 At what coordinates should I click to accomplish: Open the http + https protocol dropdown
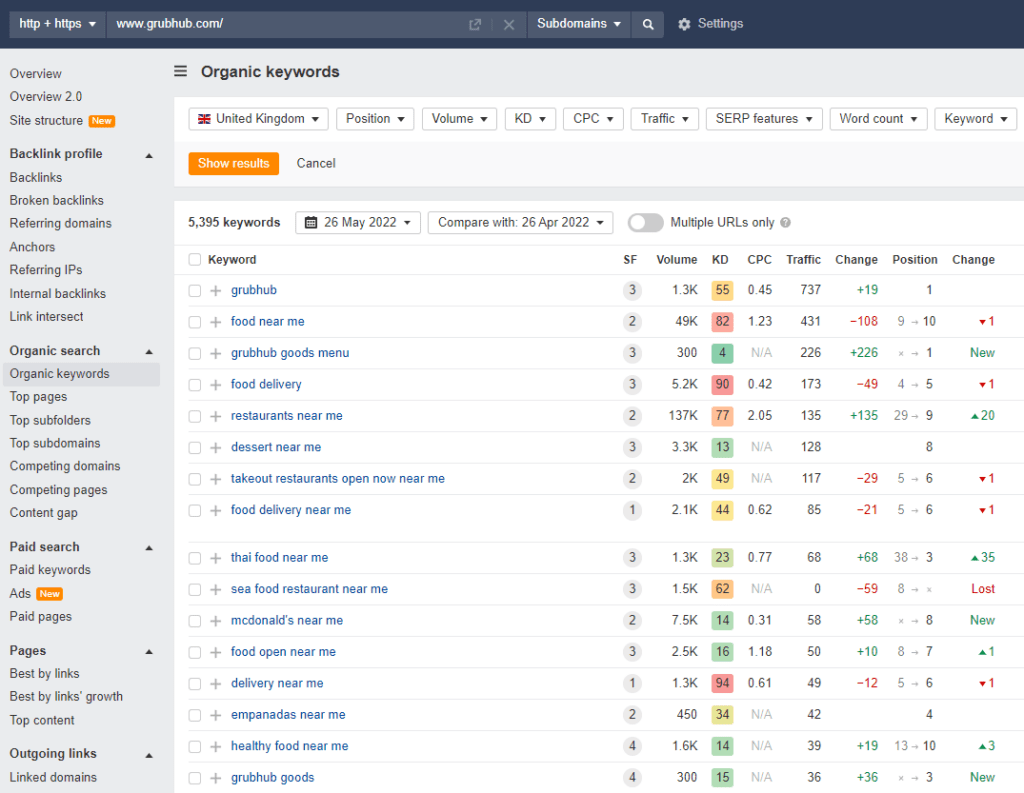point(57,24)
